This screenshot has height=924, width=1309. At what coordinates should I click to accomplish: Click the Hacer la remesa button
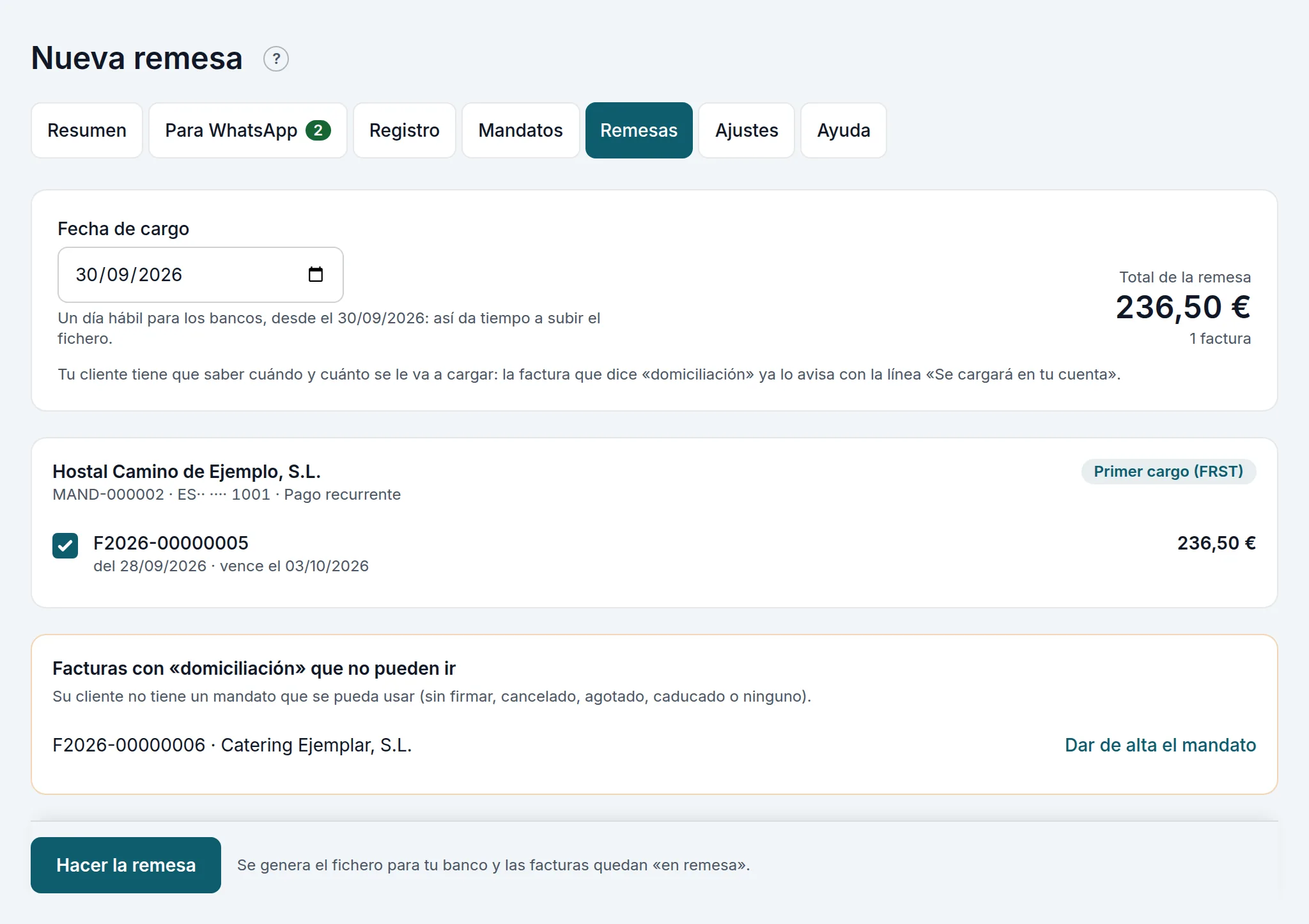(126, 865)
